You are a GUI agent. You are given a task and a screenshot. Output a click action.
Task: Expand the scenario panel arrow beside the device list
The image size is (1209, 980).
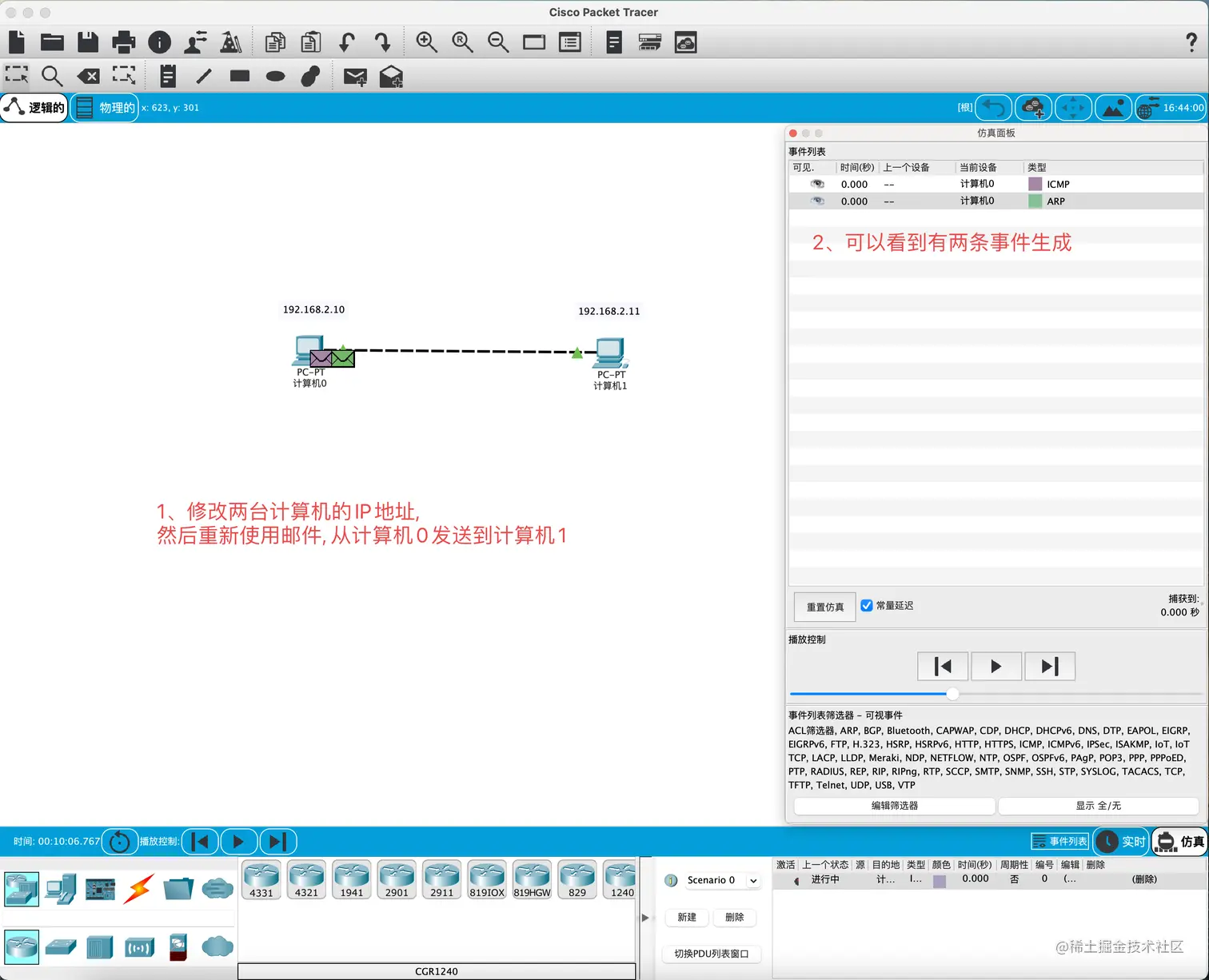[645, 918]
